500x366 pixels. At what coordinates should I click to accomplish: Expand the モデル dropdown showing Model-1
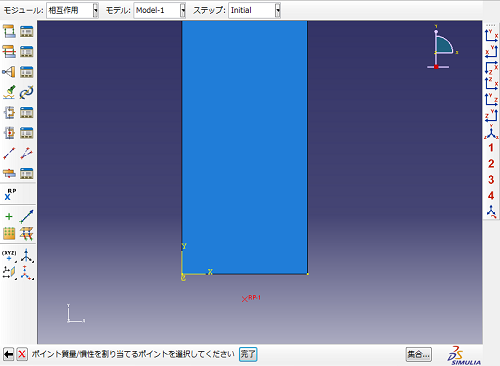(x=160, y=10)
